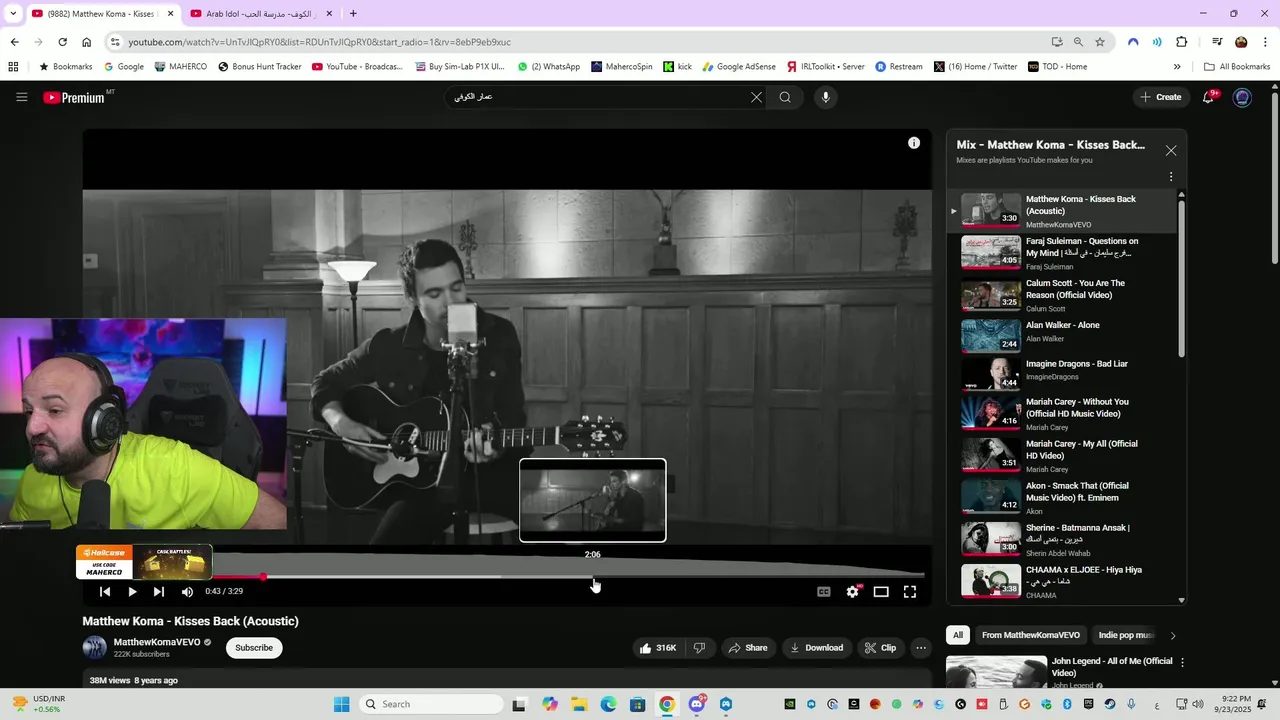This screenshot has width=1280, height=720.
Task: Play Imagine Dragons - Bad Liar
Action: pos(1064,373)
